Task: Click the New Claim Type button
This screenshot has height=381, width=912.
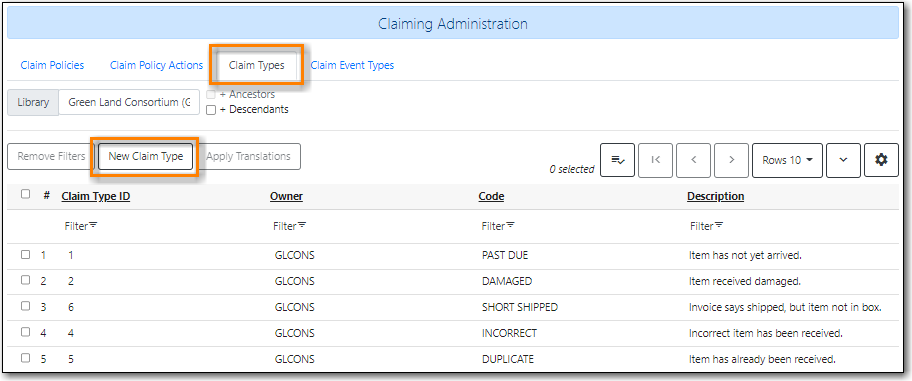Action: [145, 156]
